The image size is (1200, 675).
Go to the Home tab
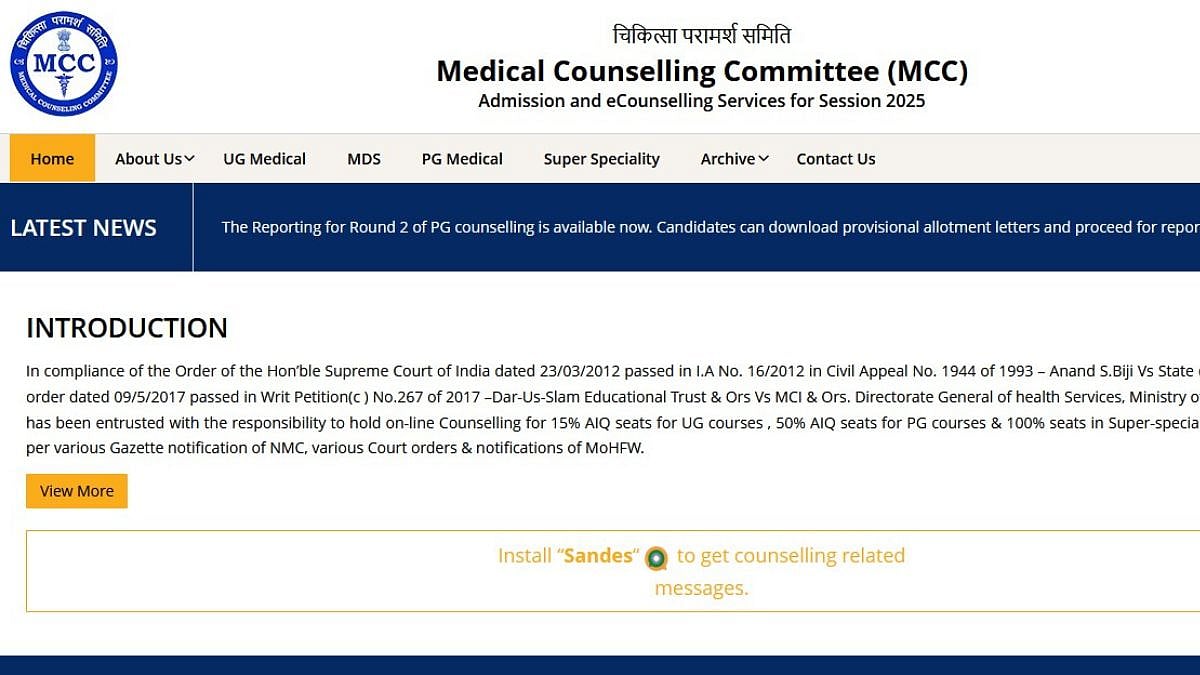pos(52,159)
